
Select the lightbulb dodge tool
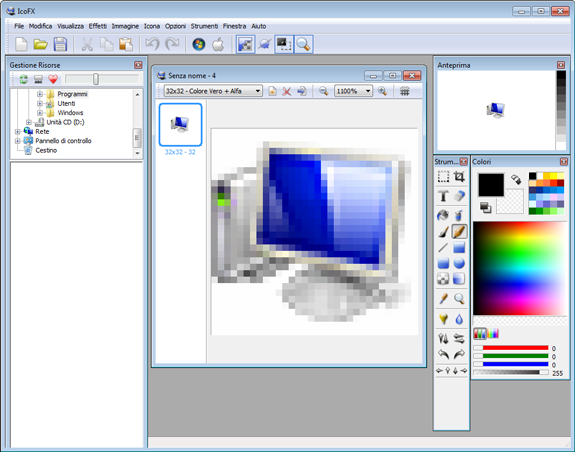[x=443, y=319]
